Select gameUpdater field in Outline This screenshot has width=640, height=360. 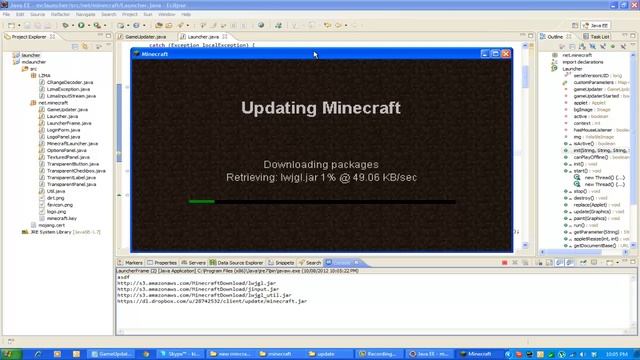[x=597, y=89]
